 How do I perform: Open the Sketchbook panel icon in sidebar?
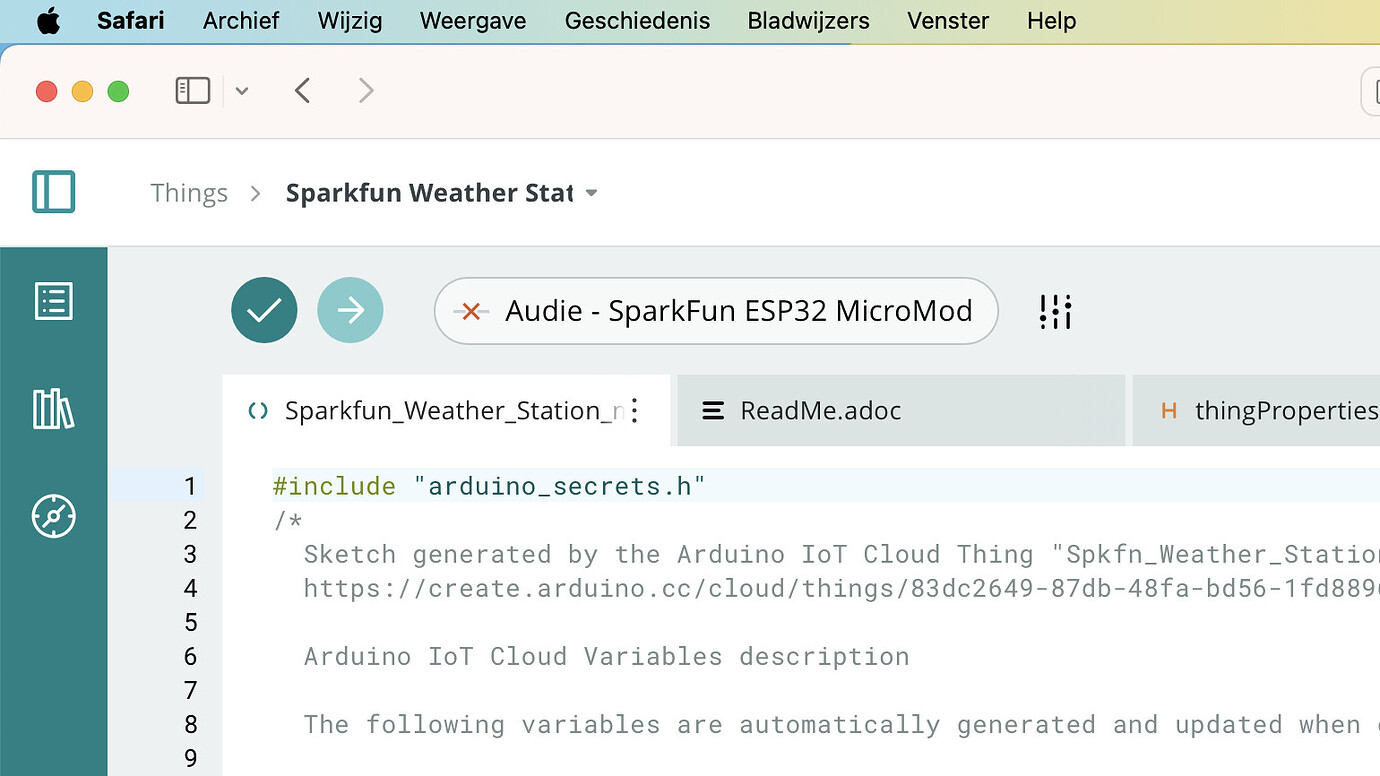coord(54,300)
